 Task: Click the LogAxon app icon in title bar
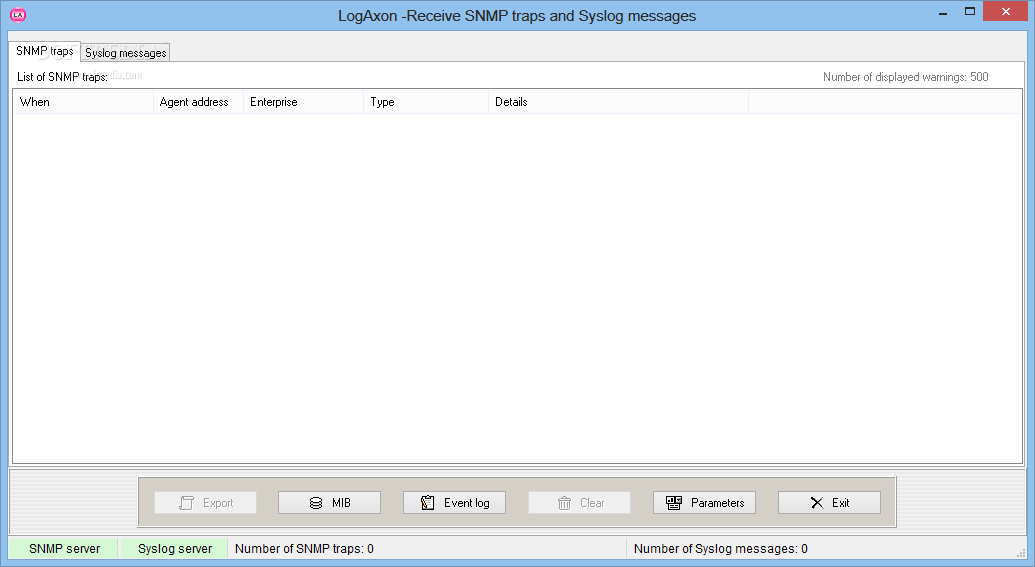coord(18,15)
